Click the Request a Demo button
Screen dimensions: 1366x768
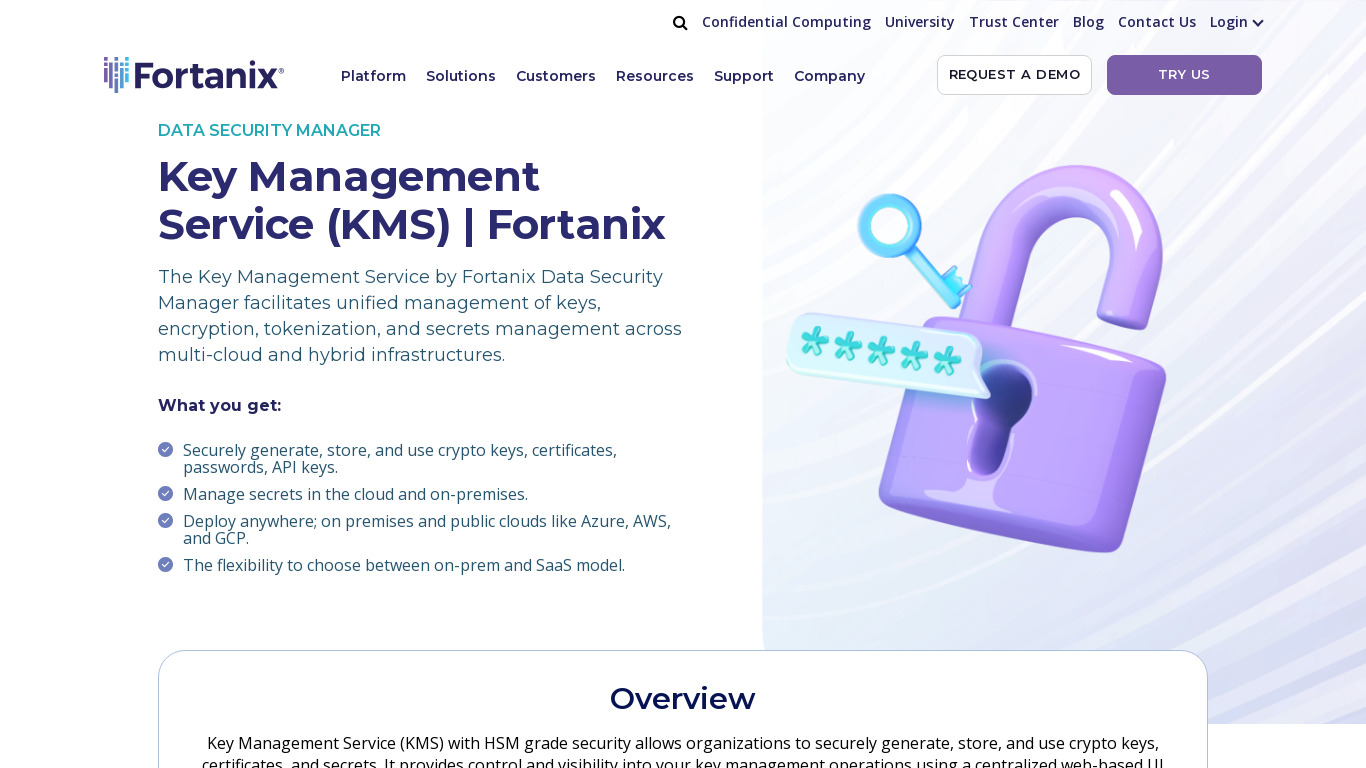pyautogui.click(x=1014, y=75)
